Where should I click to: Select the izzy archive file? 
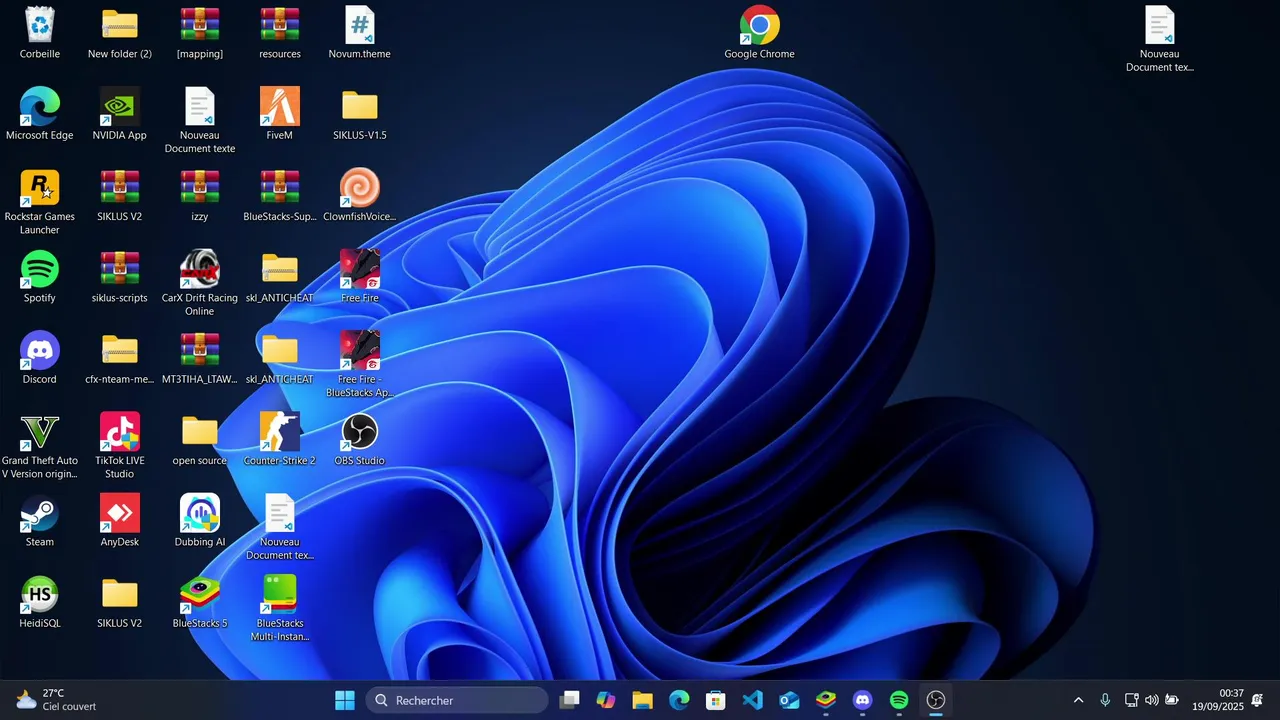(200, 187)
